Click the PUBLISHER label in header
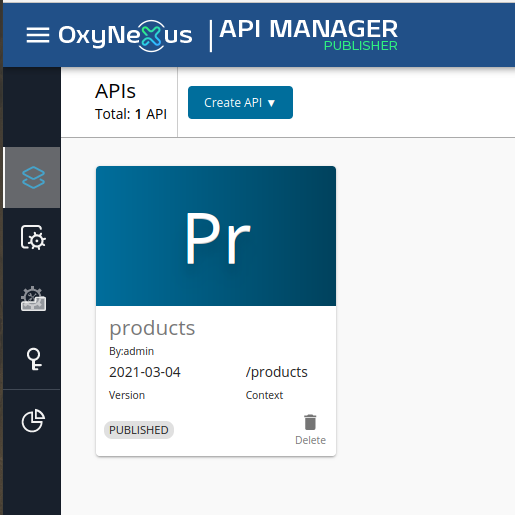 (x=361, y=46)
